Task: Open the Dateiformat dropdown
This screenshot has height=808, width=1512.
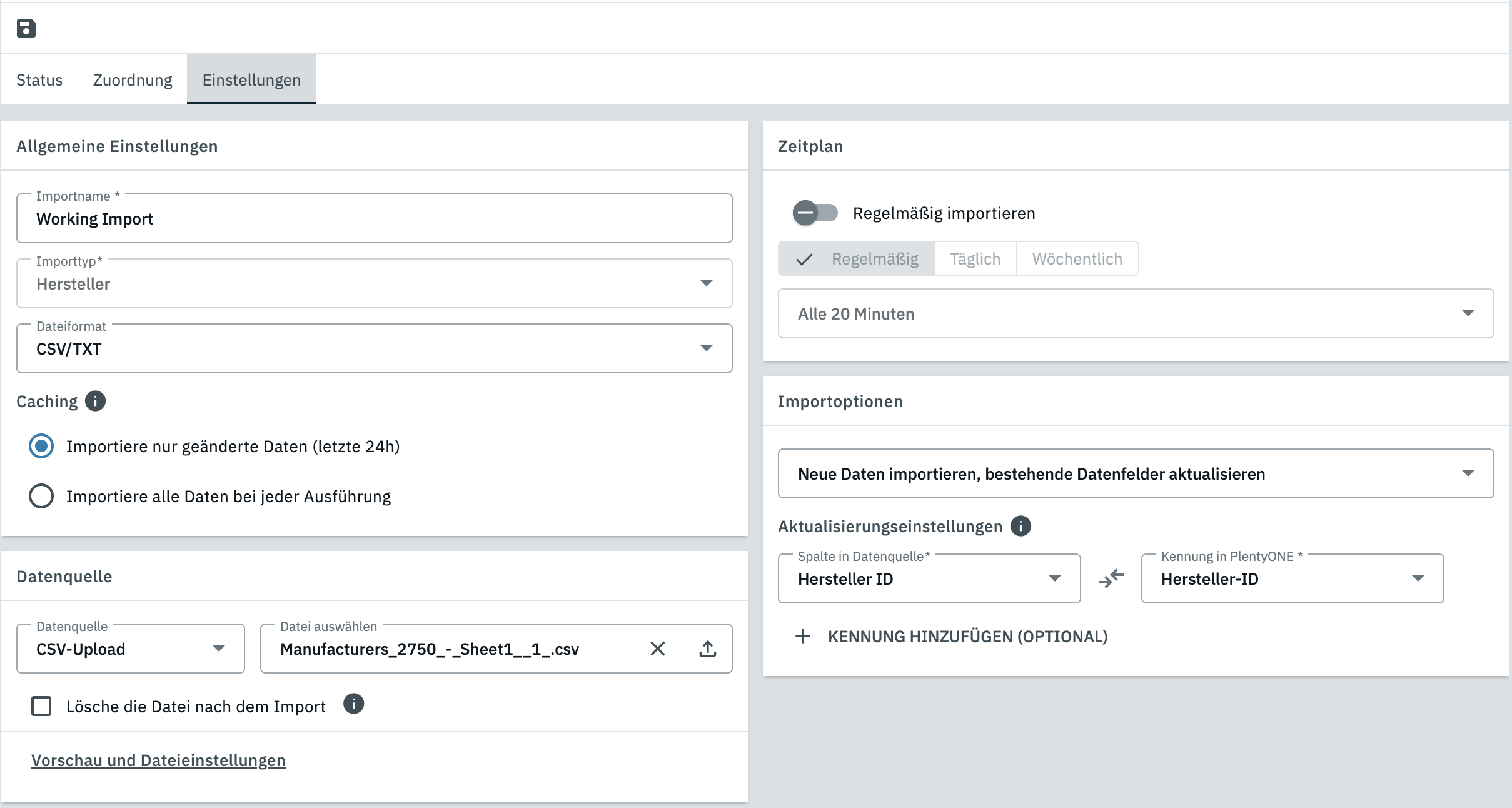Action: coord(374,348)
